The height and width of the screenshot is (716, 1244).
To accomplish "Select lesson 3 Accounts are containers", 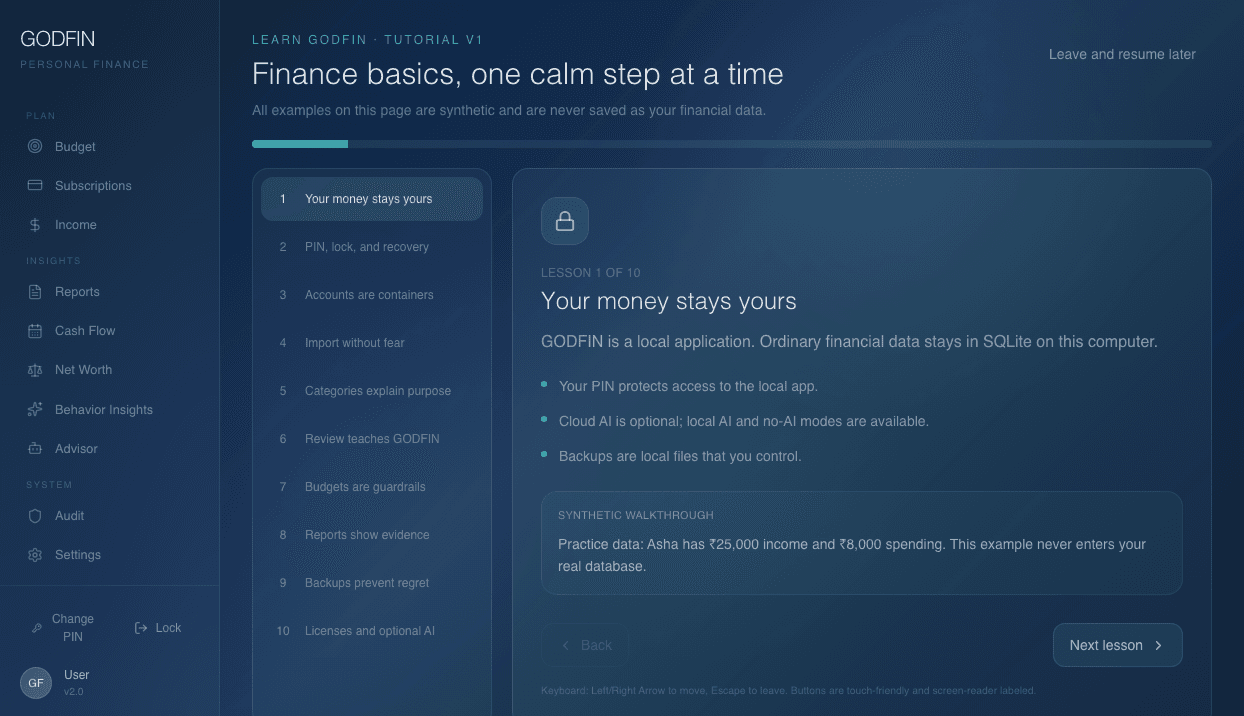I will point(372,295).
